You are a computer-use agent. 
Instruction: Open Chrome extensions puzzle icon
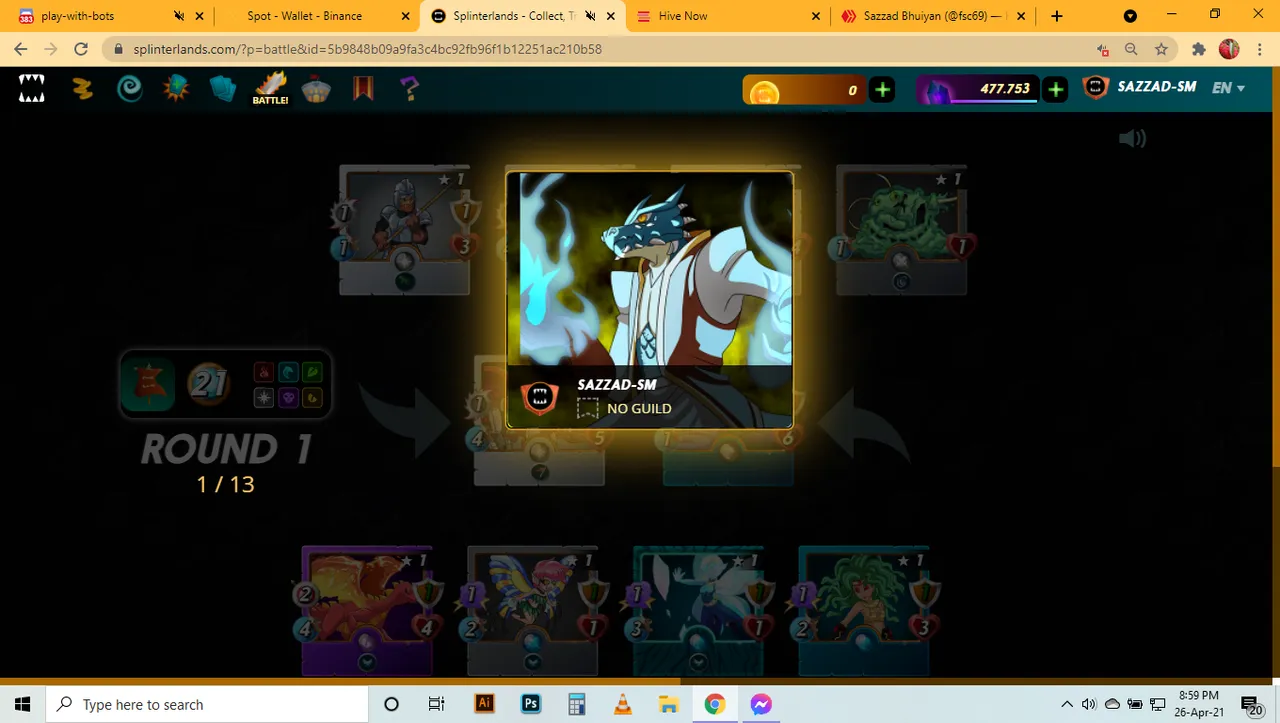1199,49
